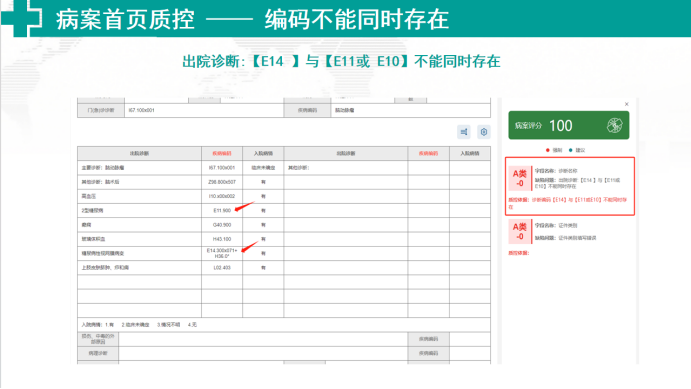Close the quality control score panel
The width and height of the screenshot is (691, 389).
click(x=626, y=104)
